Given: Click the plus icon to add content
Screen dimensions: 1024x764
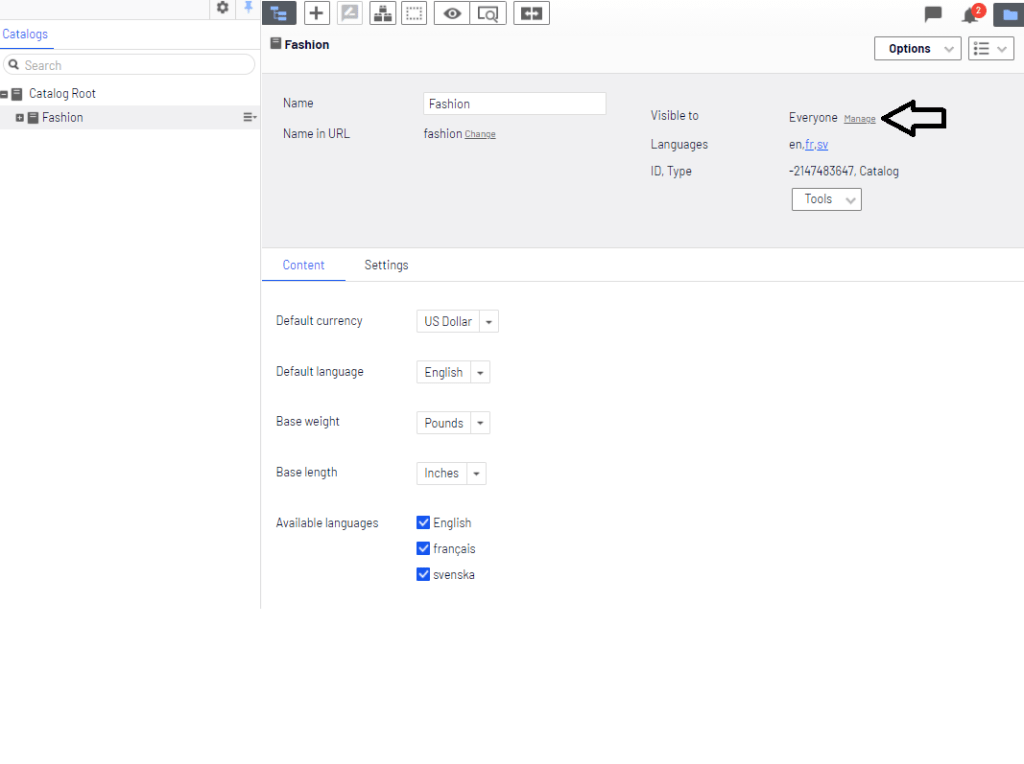Looking at the screenshot, I should point(316,13).
